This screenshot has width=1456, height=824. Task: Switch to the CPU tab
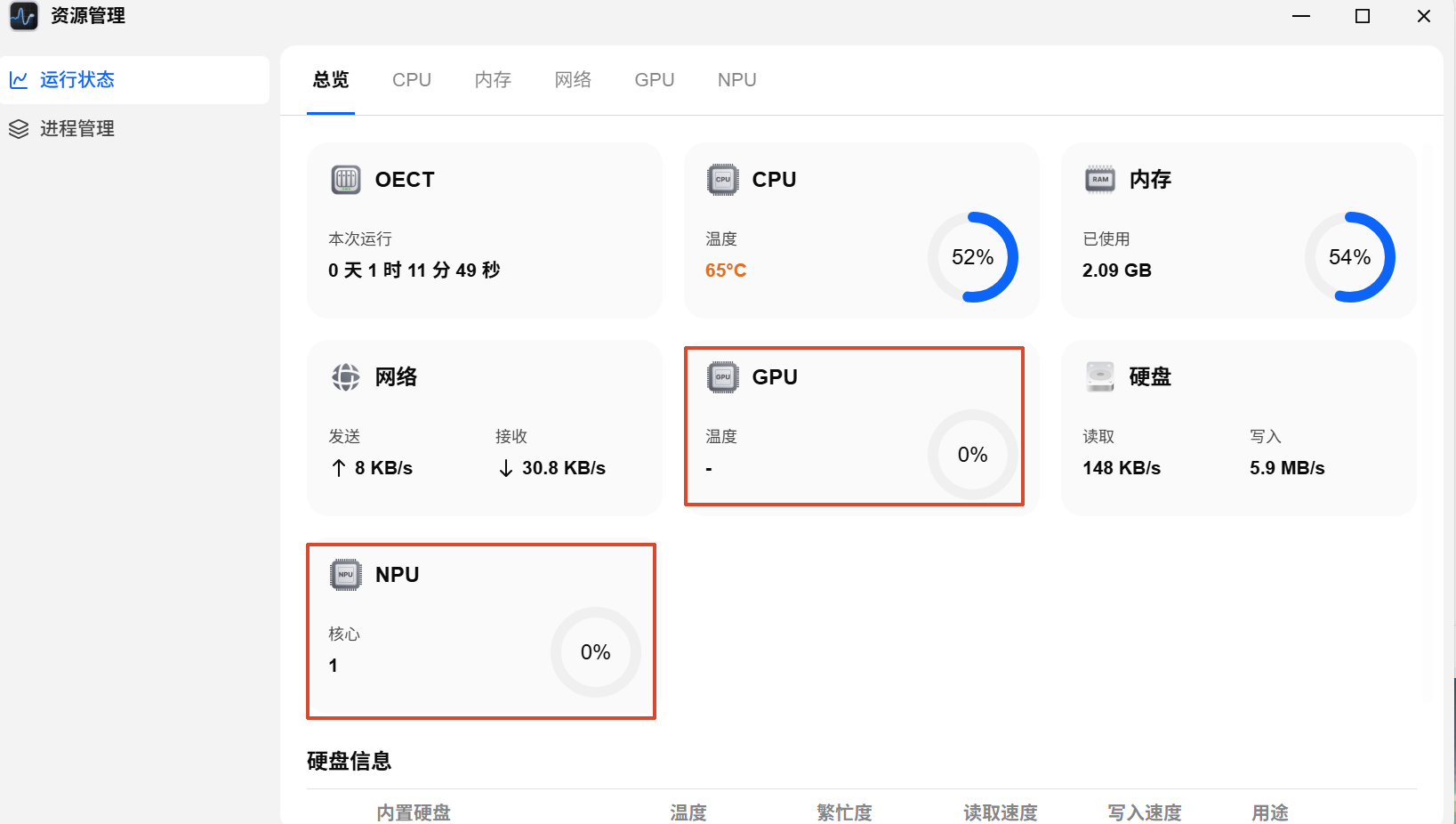tap(412, 80)
